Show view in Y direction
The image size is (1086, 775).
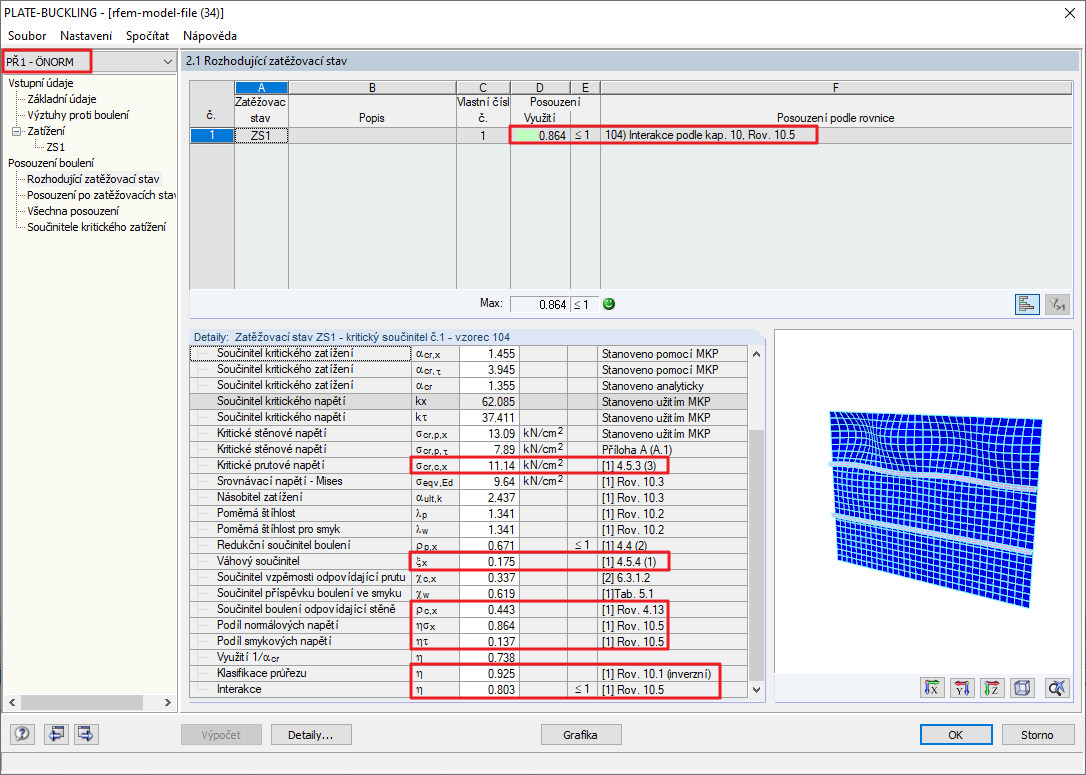coord(962,688)
